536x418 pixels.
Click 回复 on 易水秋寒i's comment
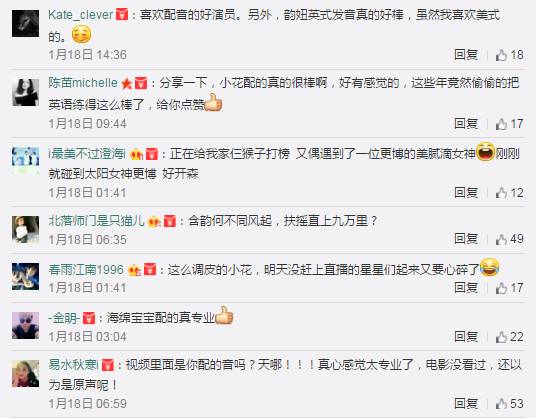(x=466, y=404)
